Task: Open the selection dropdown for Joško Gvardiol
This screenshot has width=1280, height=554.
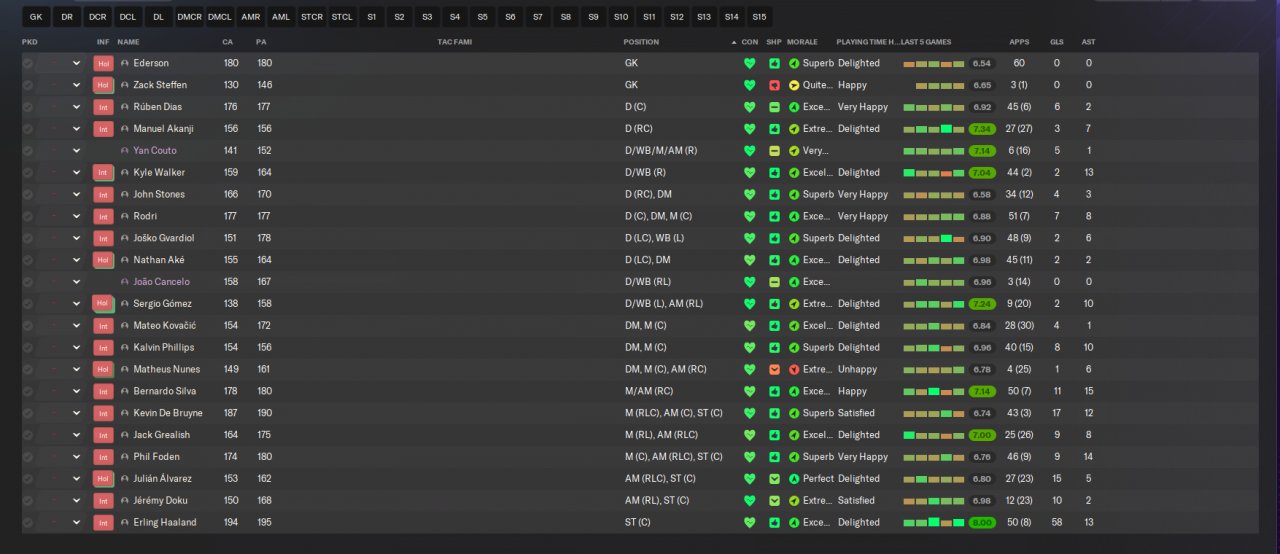Action: [76, 238]
